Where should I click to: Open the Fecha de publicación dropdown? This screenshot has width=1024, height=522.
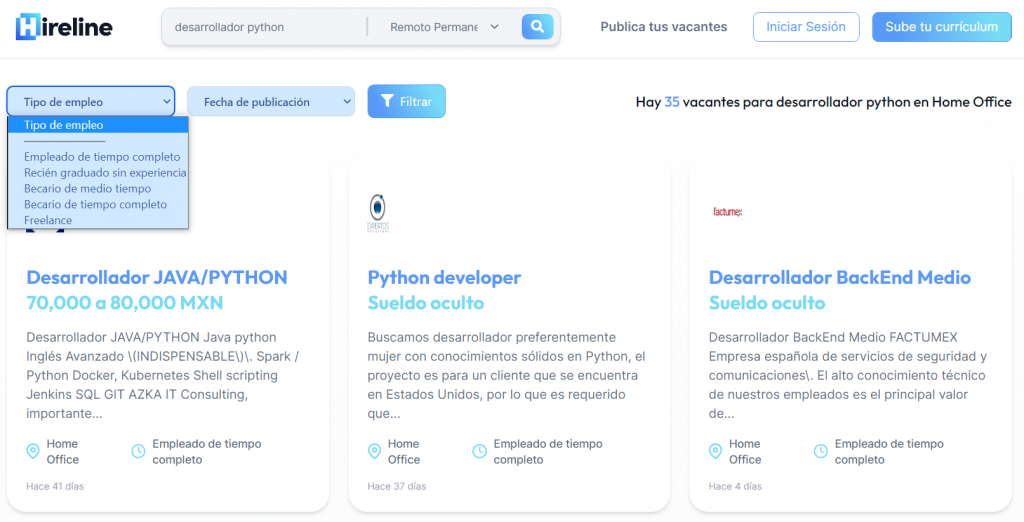[271, 101]
